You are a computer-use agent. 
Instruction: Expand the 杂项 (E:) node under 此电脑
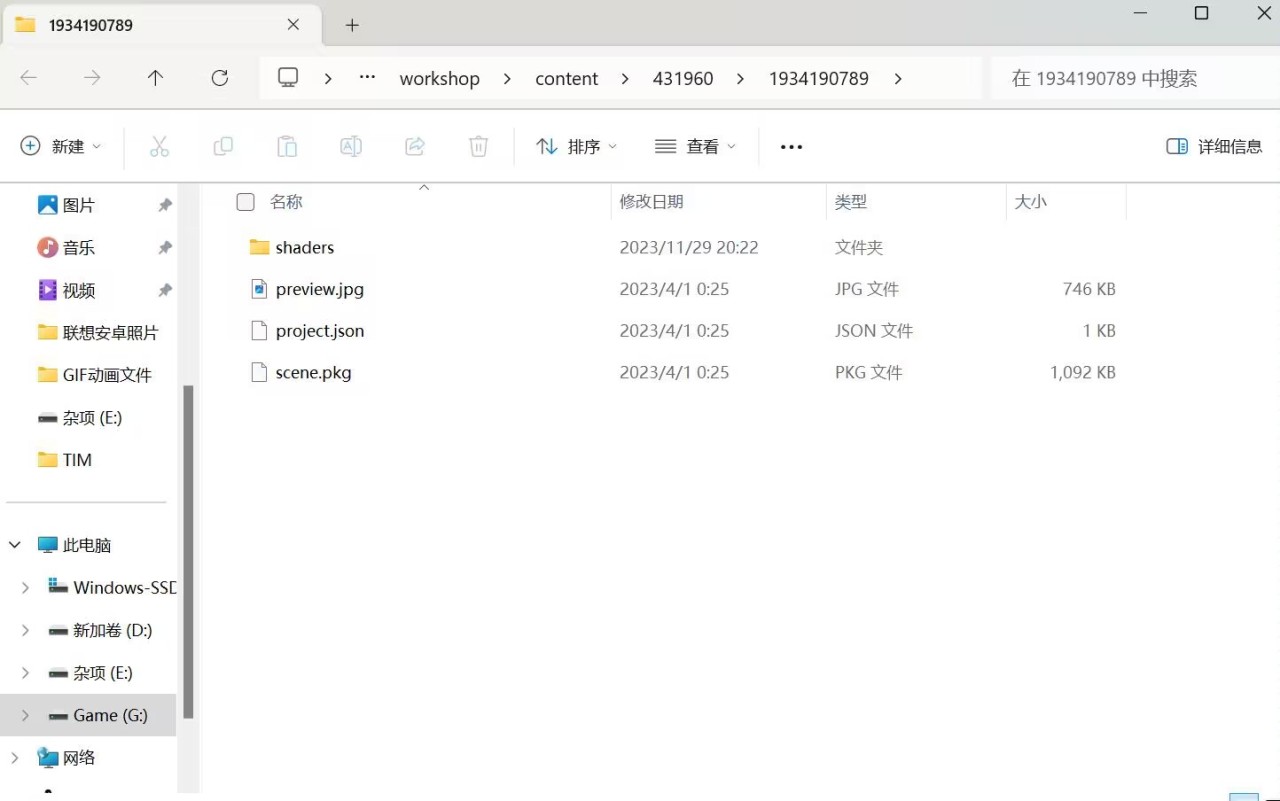tap(25, 673)
